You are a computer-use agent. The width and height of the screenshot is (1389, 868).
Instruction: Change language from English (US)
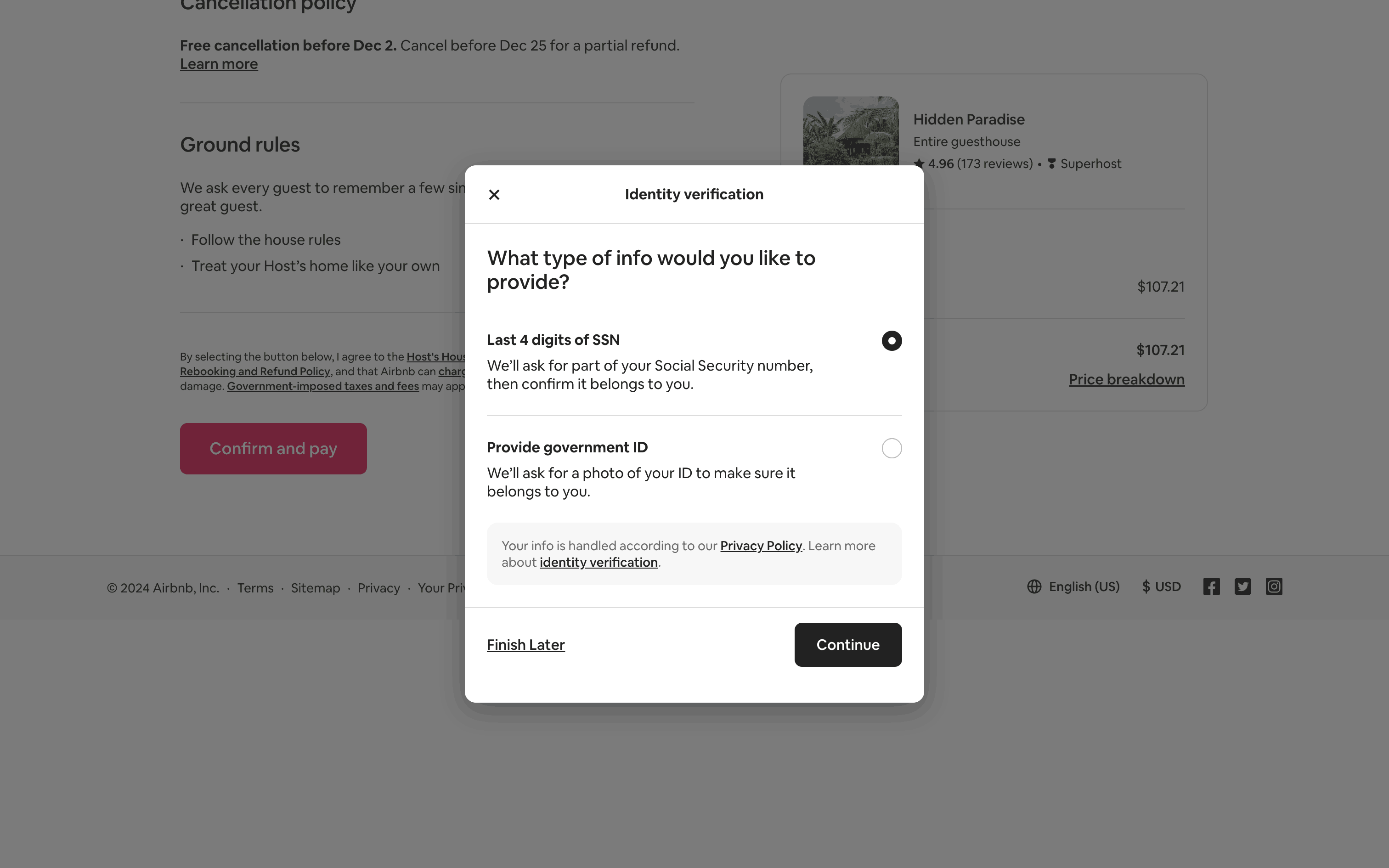(x=1084, y=587)
